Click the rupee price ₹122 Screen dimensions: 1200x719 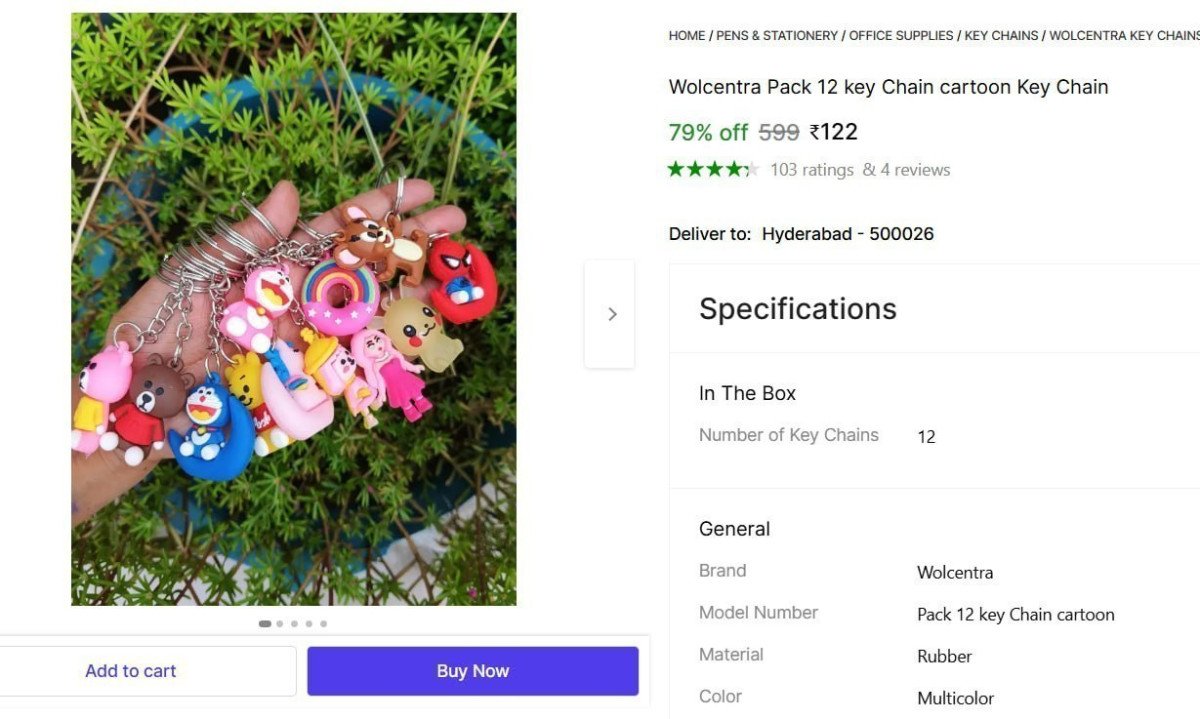point(834,131)
